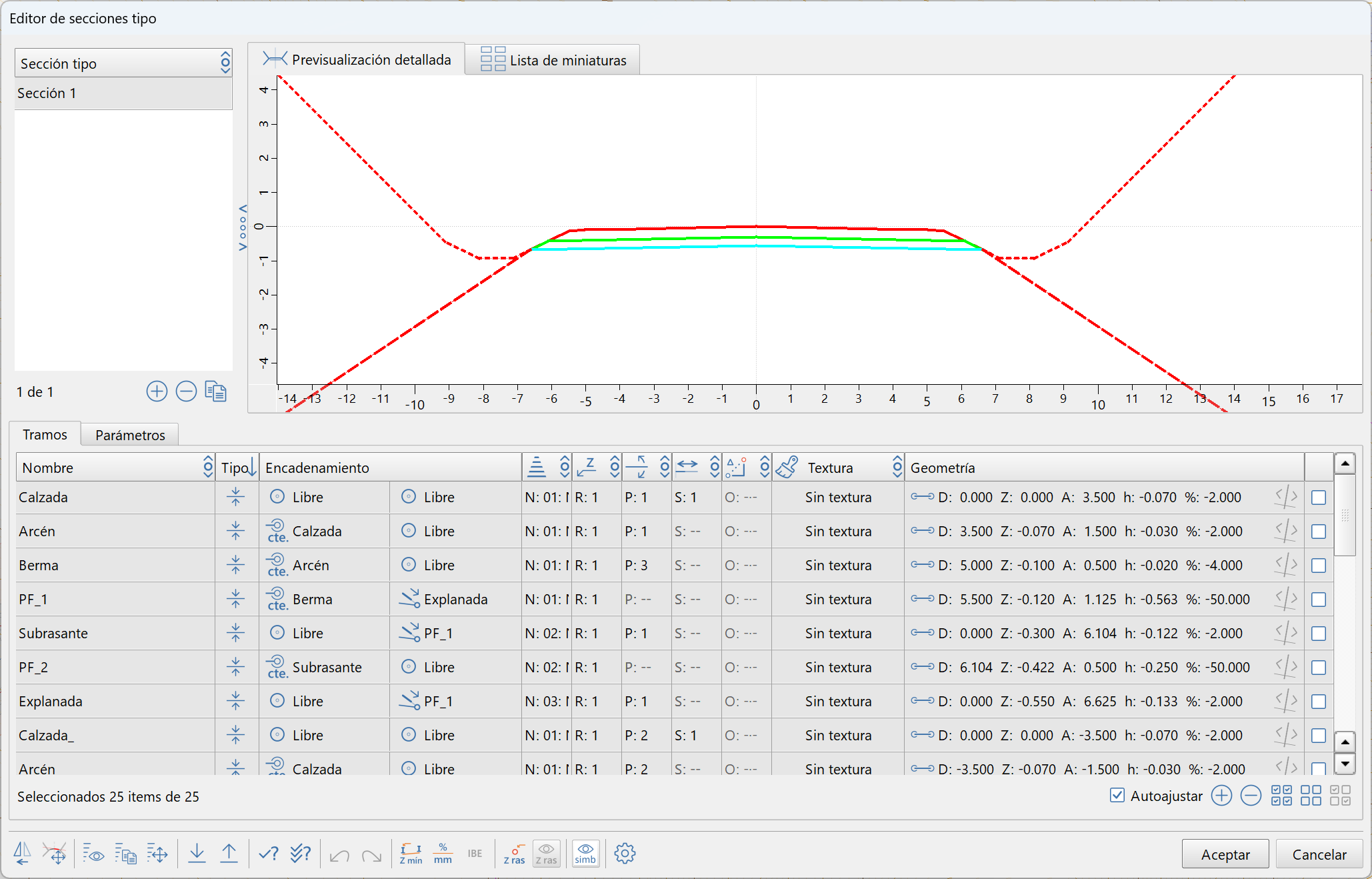Screen dimensions: 1372x879
Task: Open the Textura column dropdown arrows
Action: pyautogui.click(x=897, y=468)
